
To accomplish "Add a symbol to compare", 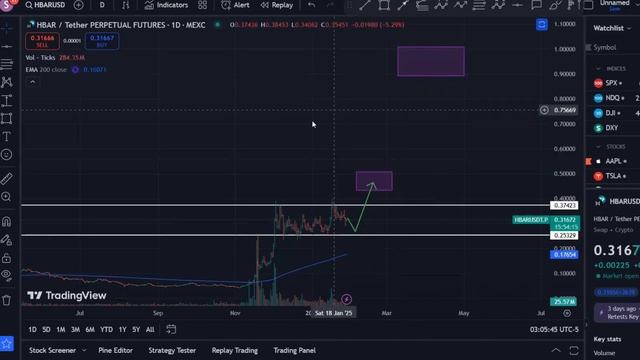I will pyautogui.click(x=79, y=5).
